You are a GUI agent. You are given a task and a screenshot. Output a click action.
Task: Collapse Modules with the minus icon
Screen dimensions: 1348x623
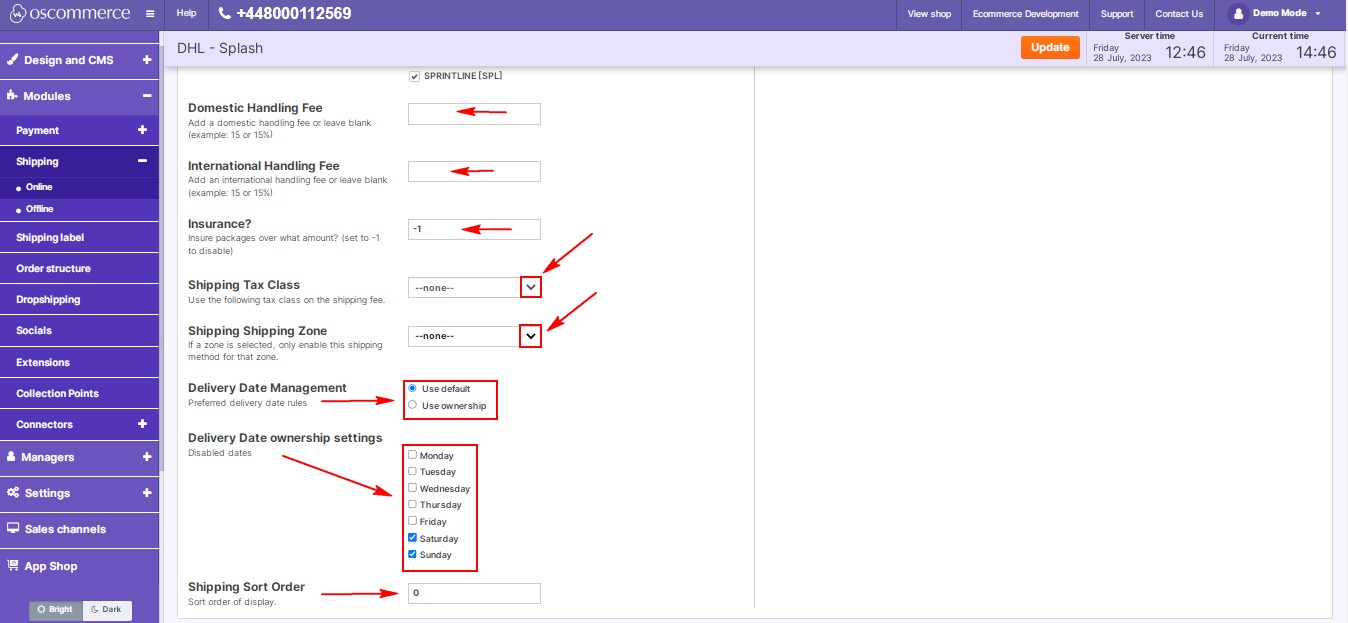146,96
